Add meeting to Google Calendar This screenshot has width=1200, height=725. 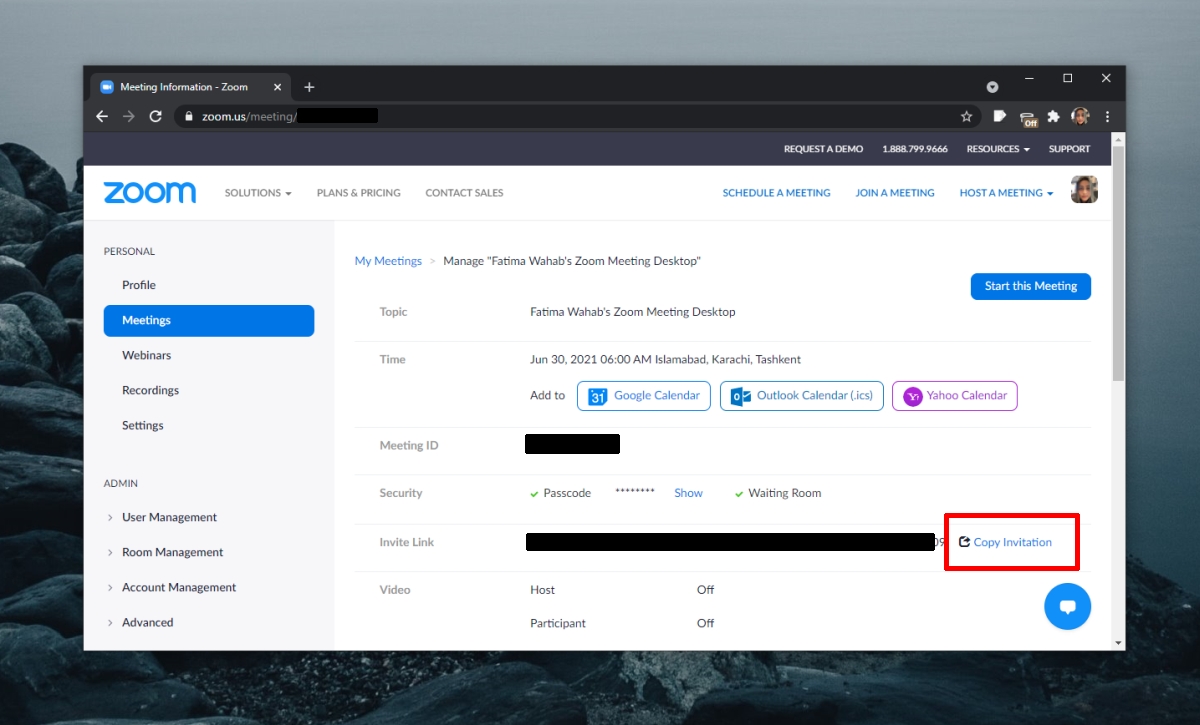coord(644,396)
